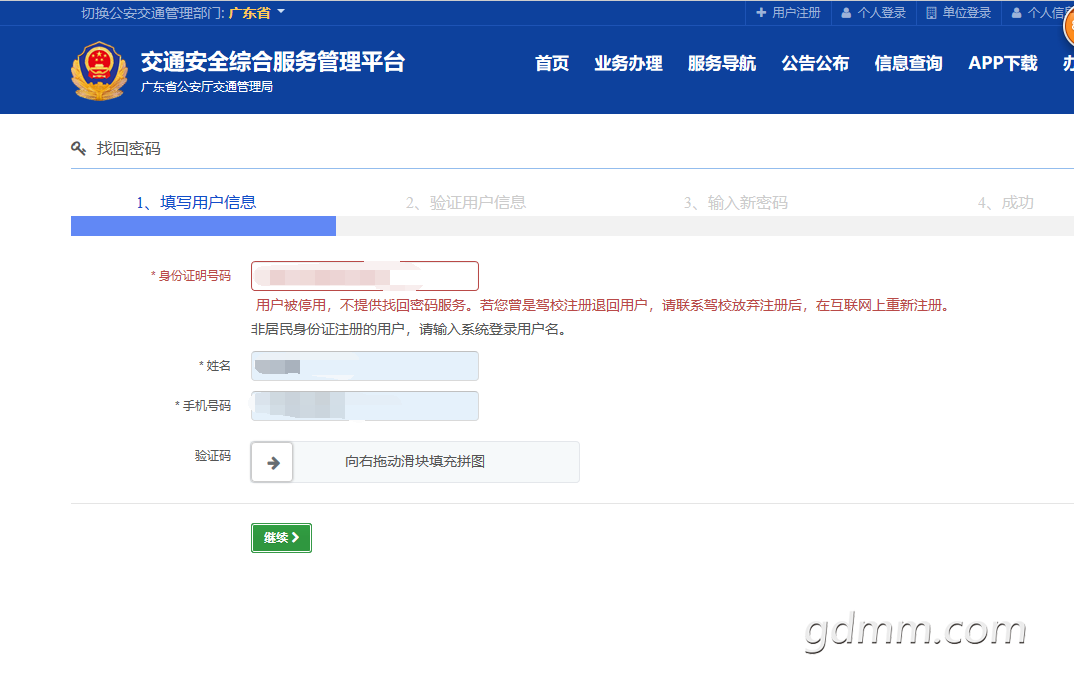Click the key icon beside 找回密码
The image size is (1074, 693).
(x=79, y=148)
